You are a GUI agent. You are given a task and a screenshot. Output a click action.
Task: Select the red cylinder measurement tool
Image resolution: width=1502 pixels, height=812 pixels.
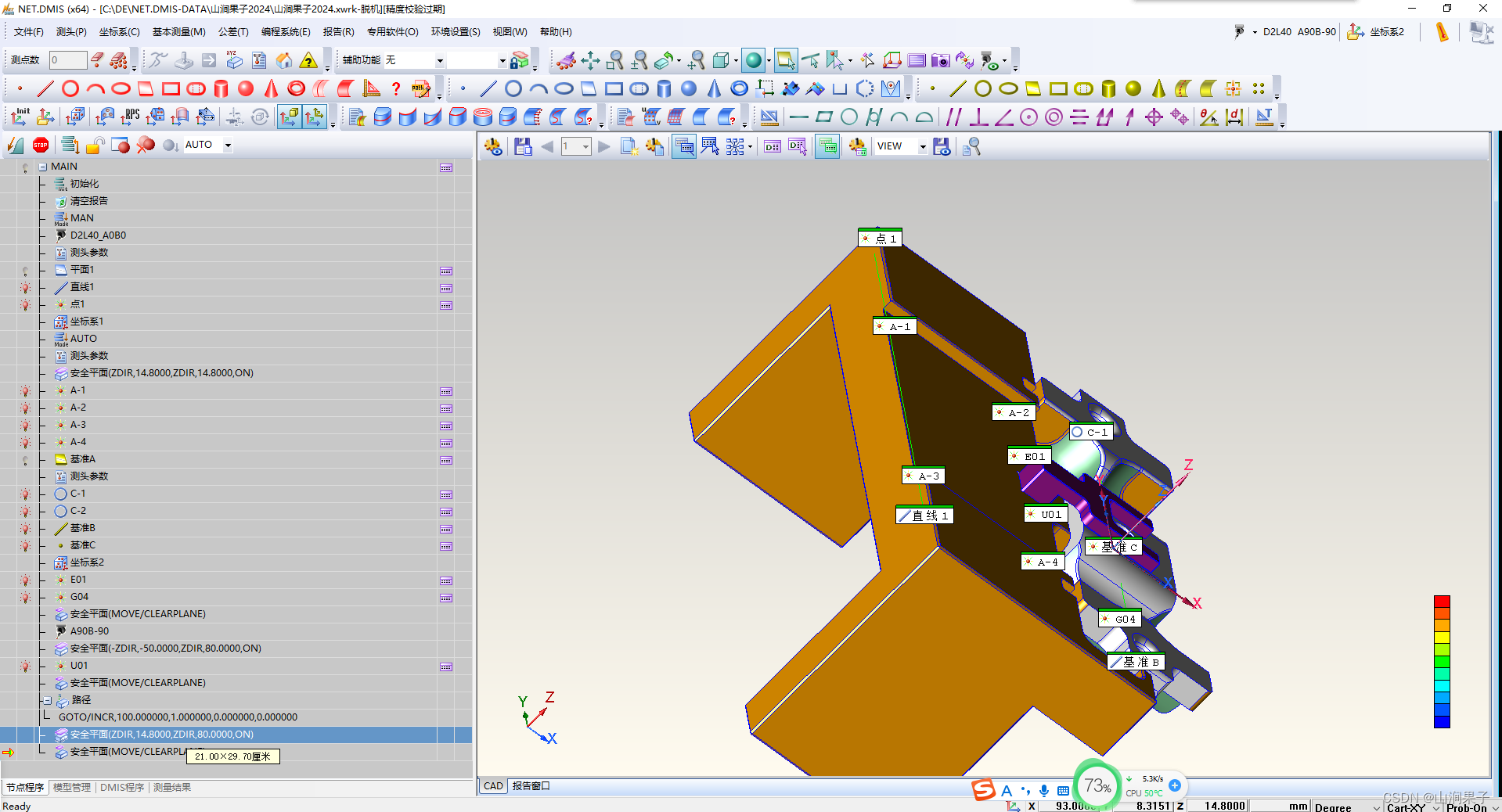[x=221, y=88]
